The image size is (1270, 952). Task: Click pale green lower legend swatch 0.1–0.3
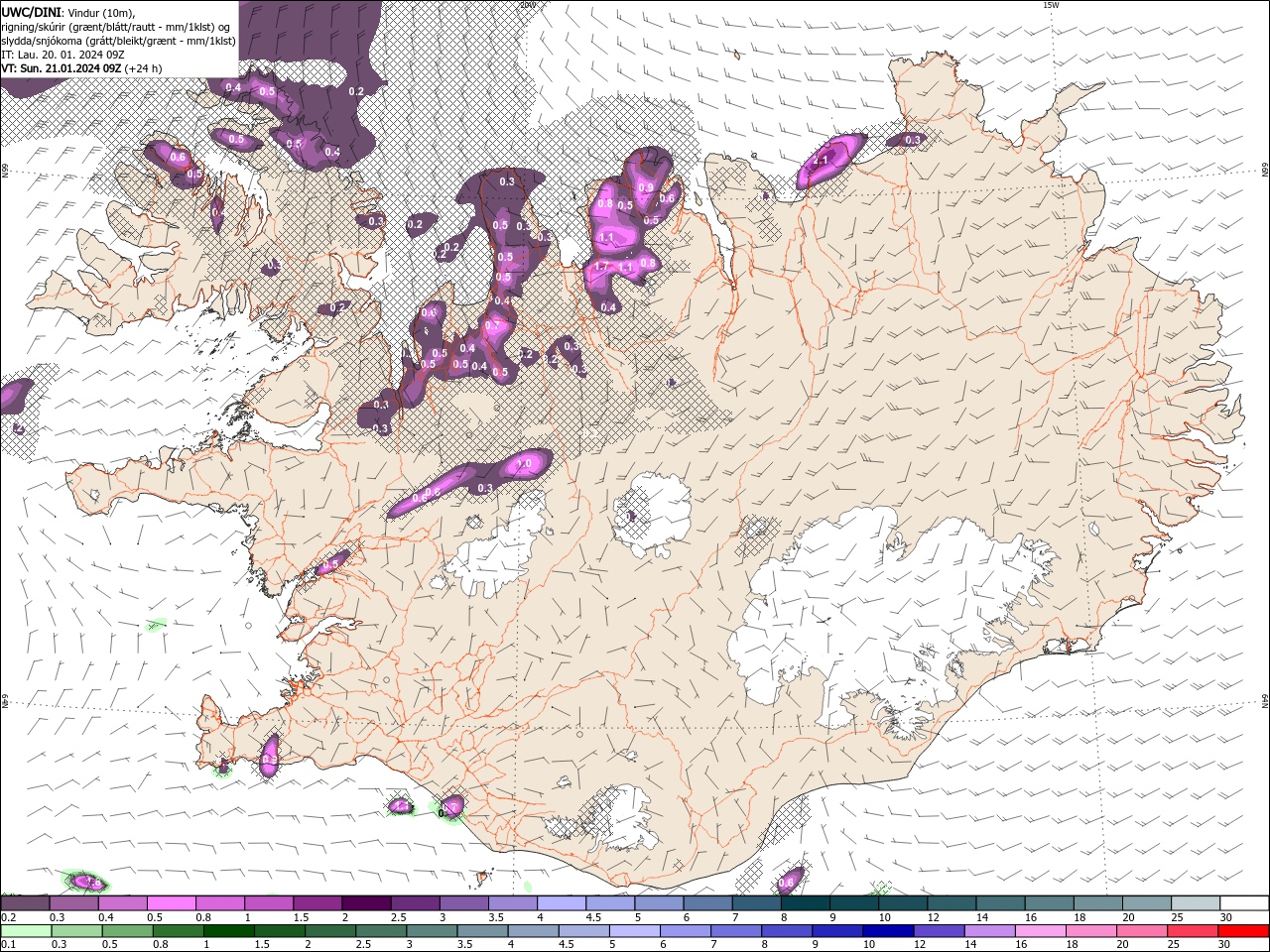pos(26,931)
